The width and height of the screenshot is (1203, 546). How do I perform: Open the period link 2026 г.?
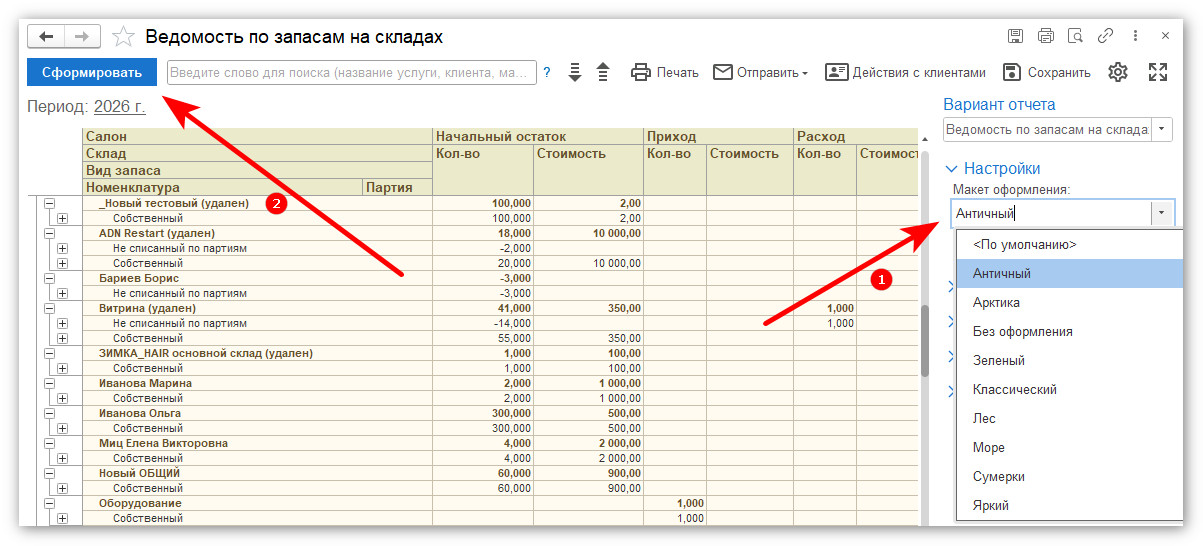point(119,106)
